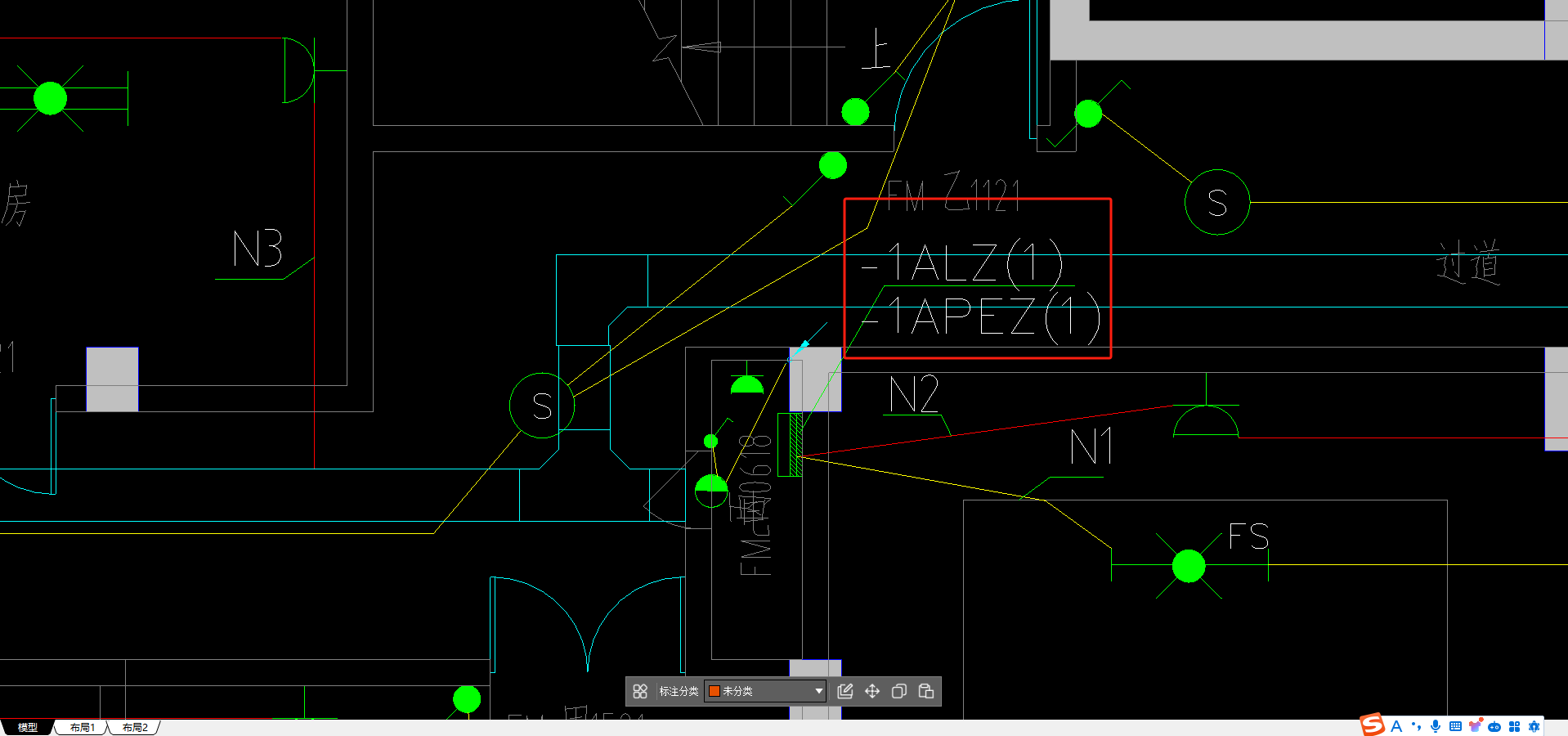Open the Sogou skin shirt icon
This screenshot has height=736, width=1568.
[x=1475, y=725]
